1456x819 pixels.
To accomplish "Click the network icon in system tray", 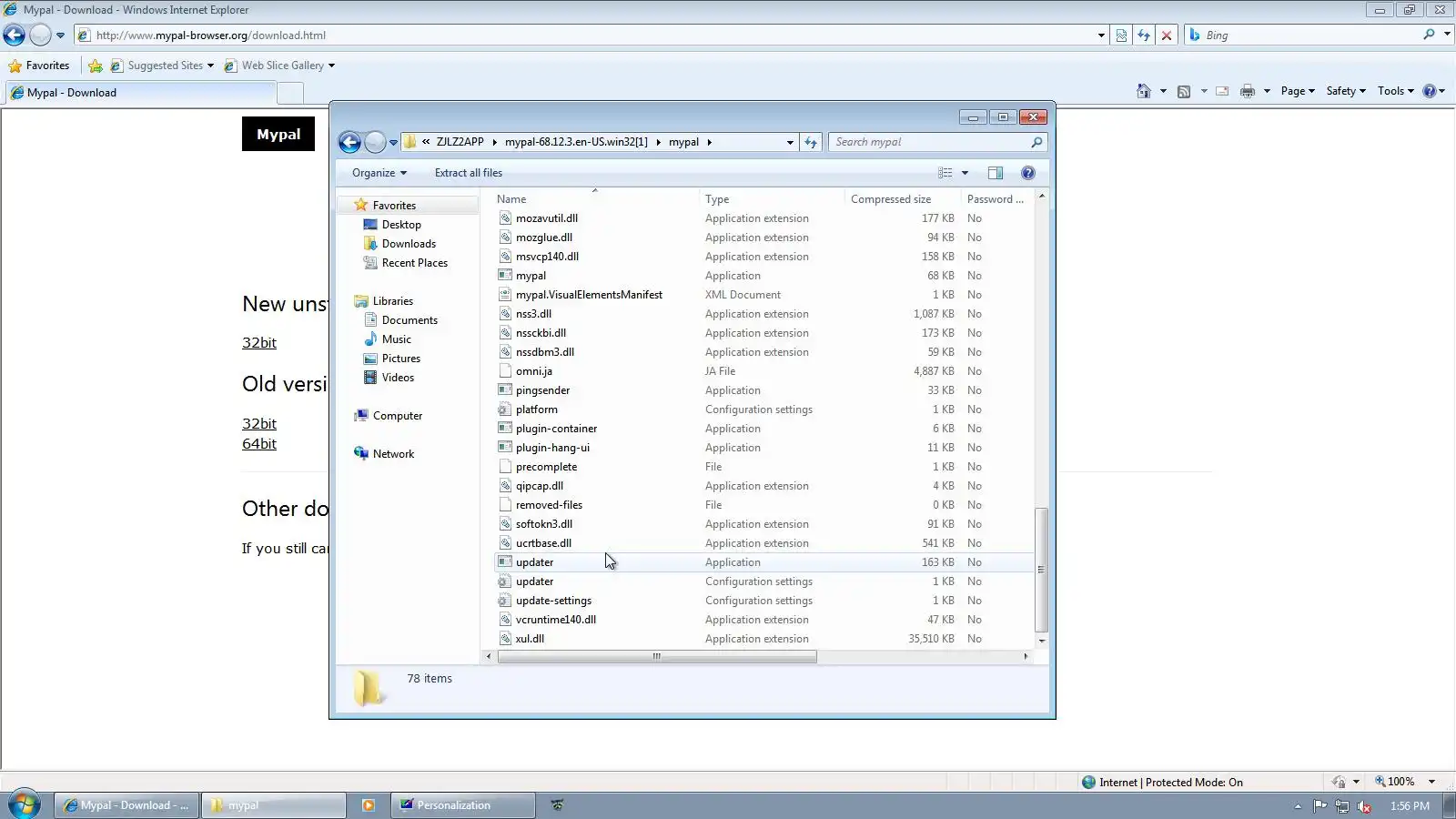I will click(x=1342, y=806).
